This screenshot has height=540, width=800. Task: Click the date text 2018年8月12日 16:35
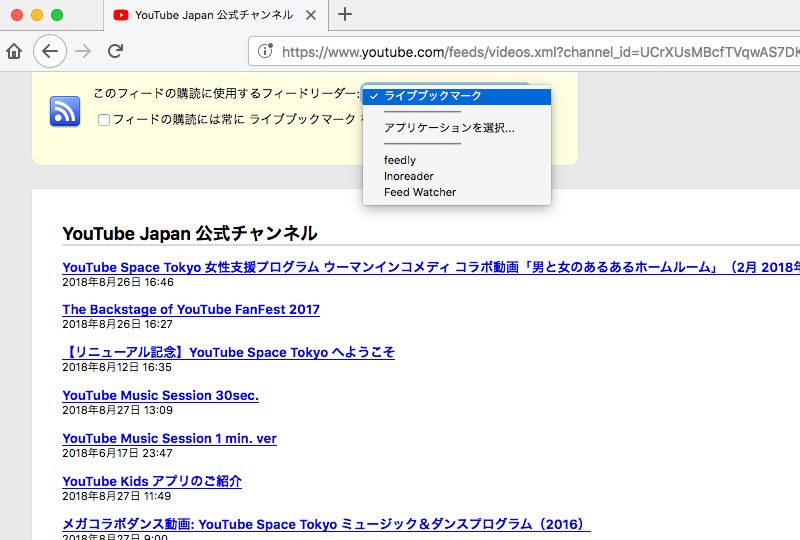[x=117, y=367]
